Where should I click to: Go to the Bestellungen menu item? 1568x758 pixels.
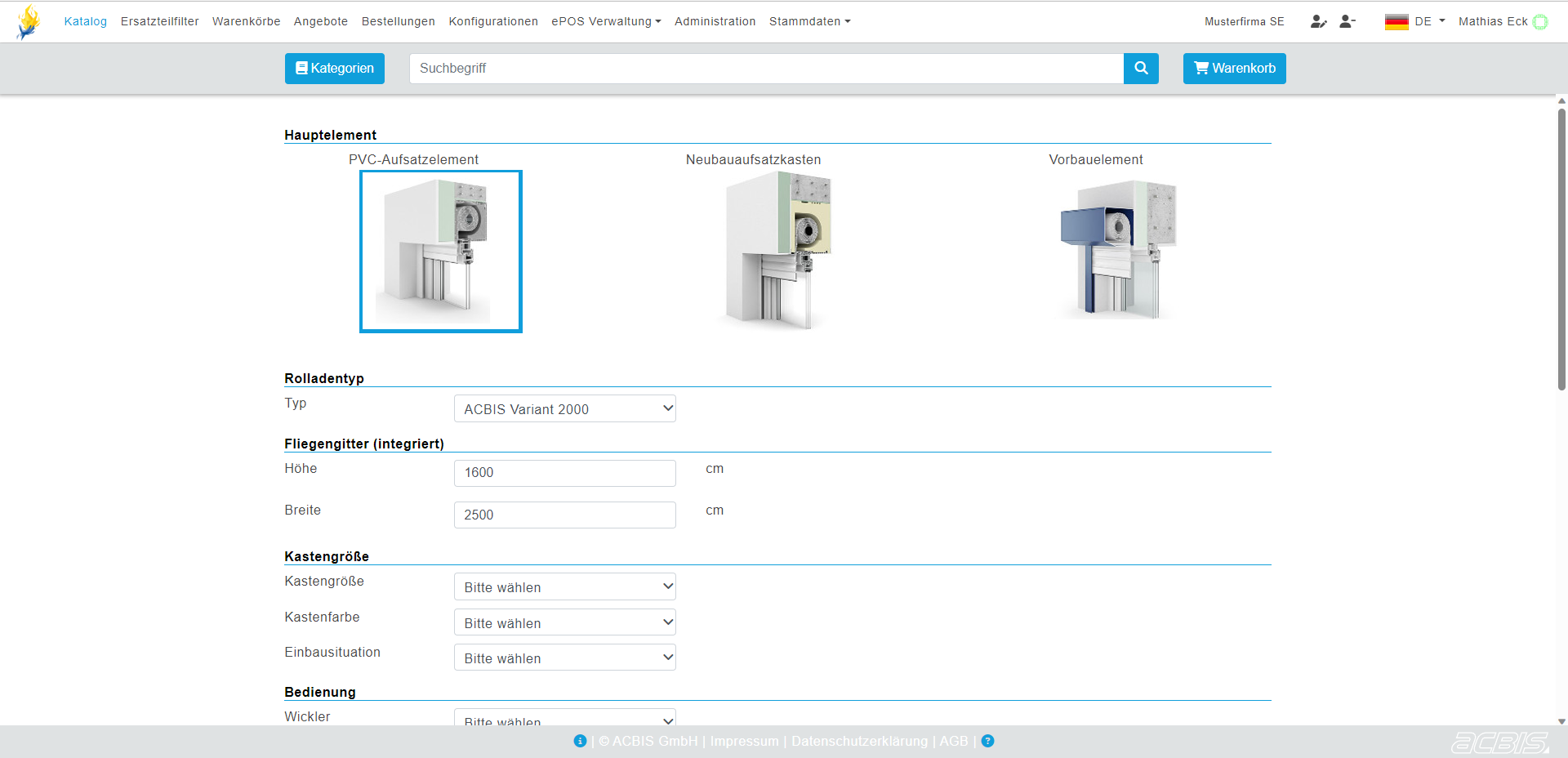click(398, 22)
